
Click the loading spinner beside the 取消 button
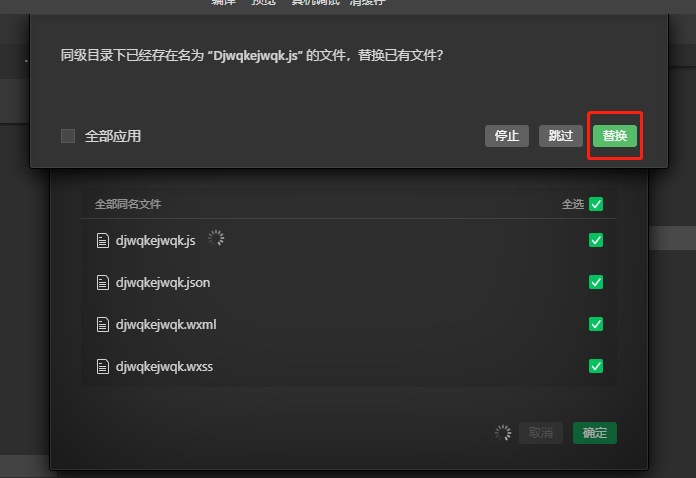503,432
